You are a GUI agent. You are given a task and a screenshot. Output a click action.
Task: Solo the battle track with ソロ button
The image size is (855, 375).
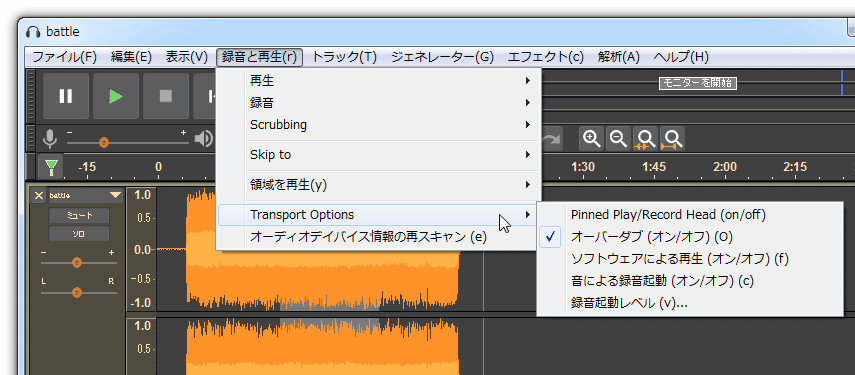click(x=79, y=234)
